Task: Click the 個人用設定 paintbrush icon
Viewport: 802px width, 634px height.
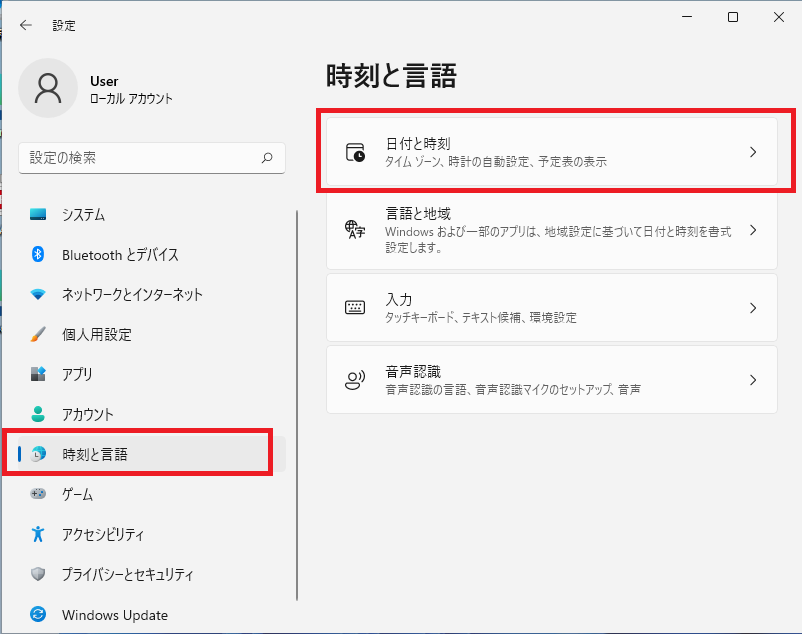Action: 38,334
